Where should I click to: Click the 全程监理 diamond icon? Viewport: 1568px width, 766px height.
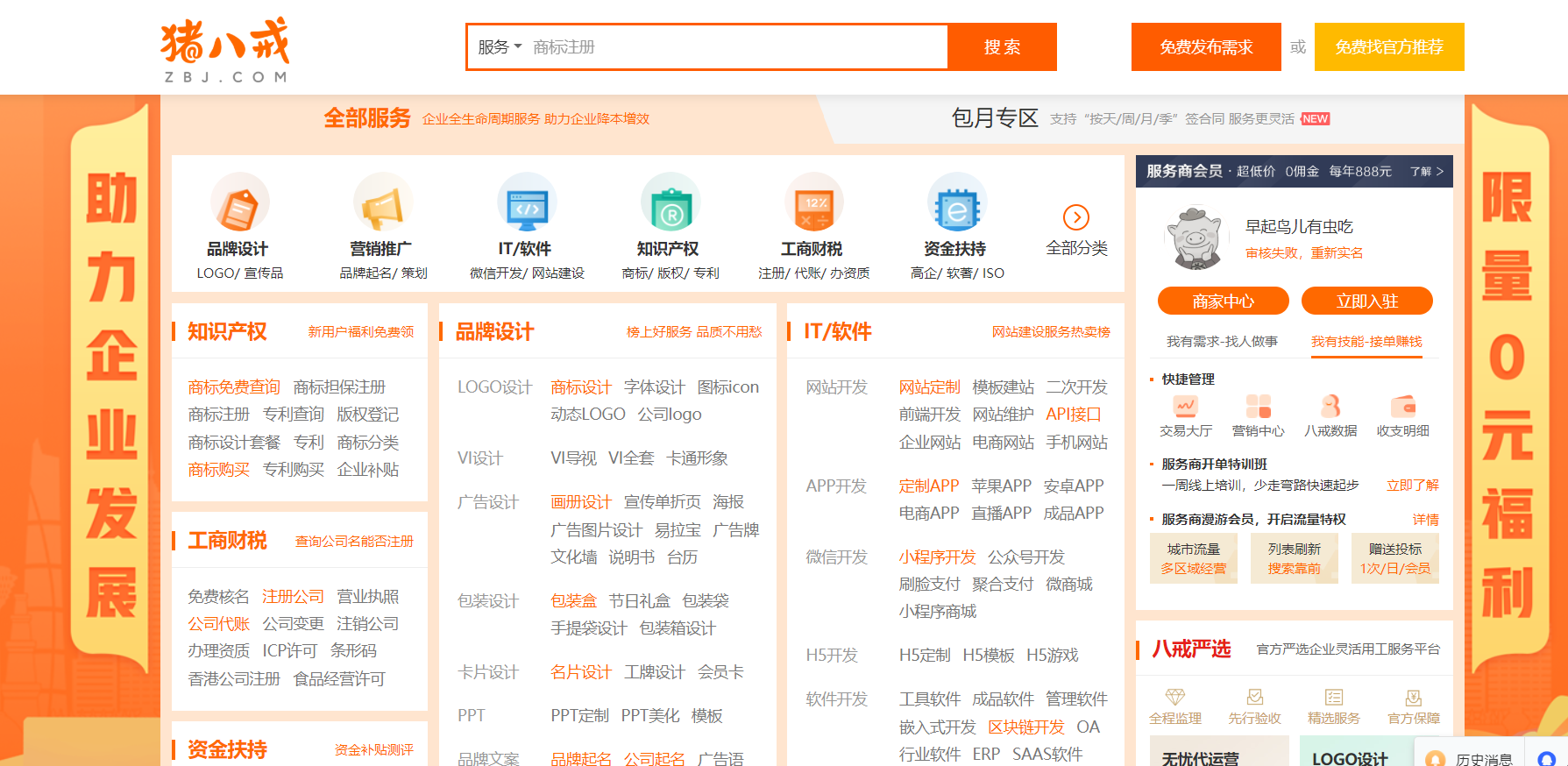coord(1175,697)
